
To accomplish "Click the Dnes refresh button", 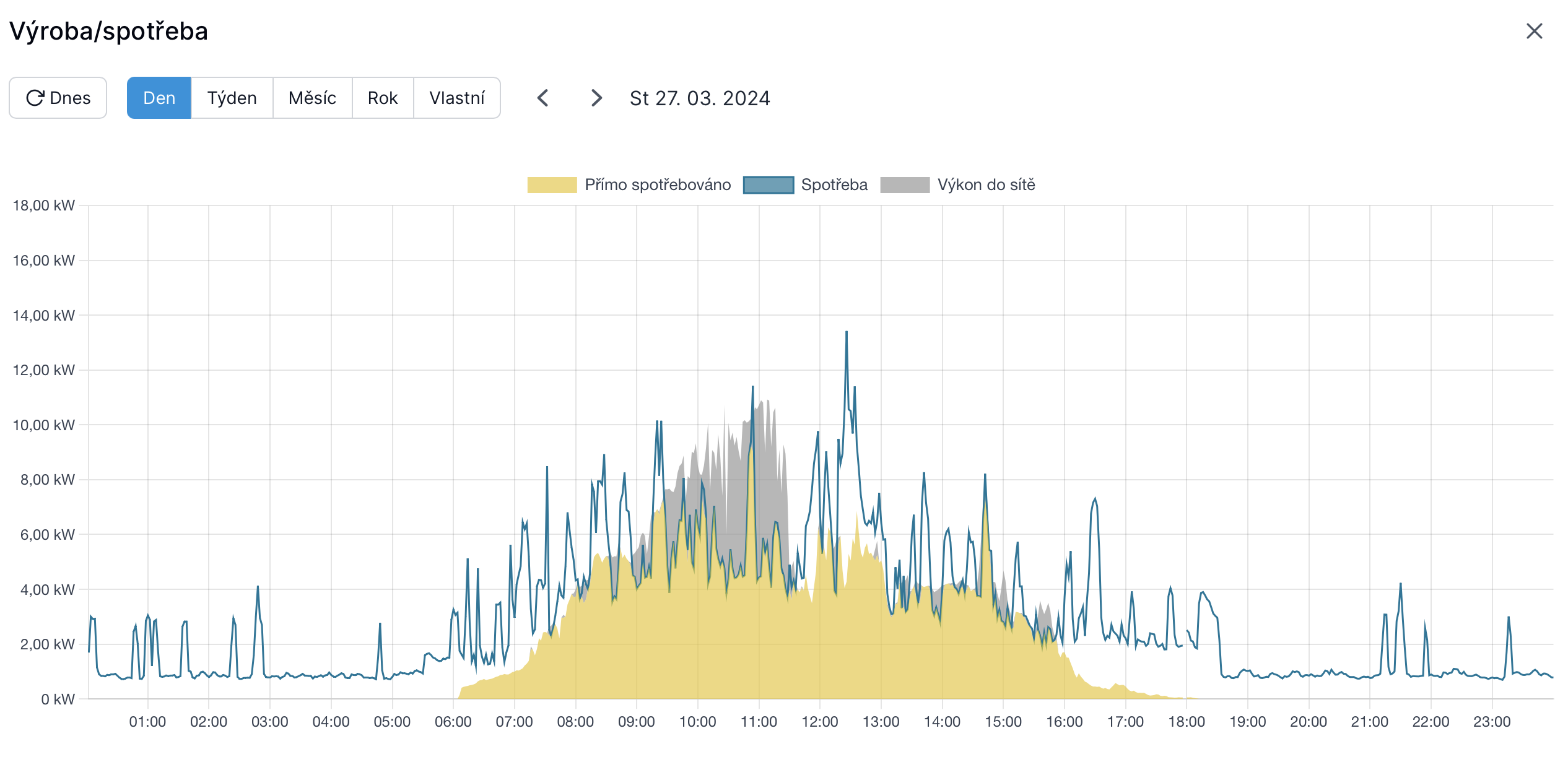I will [x=58, y=98].
